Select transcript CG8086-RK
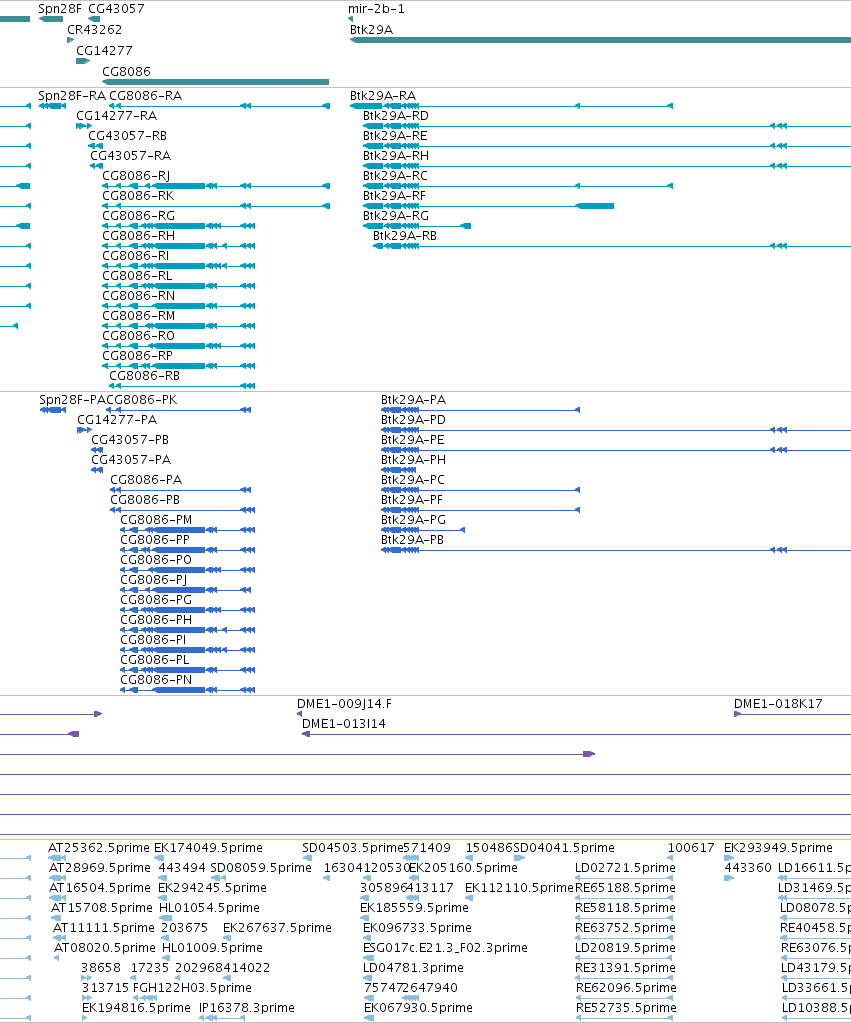 pos(138,196)
